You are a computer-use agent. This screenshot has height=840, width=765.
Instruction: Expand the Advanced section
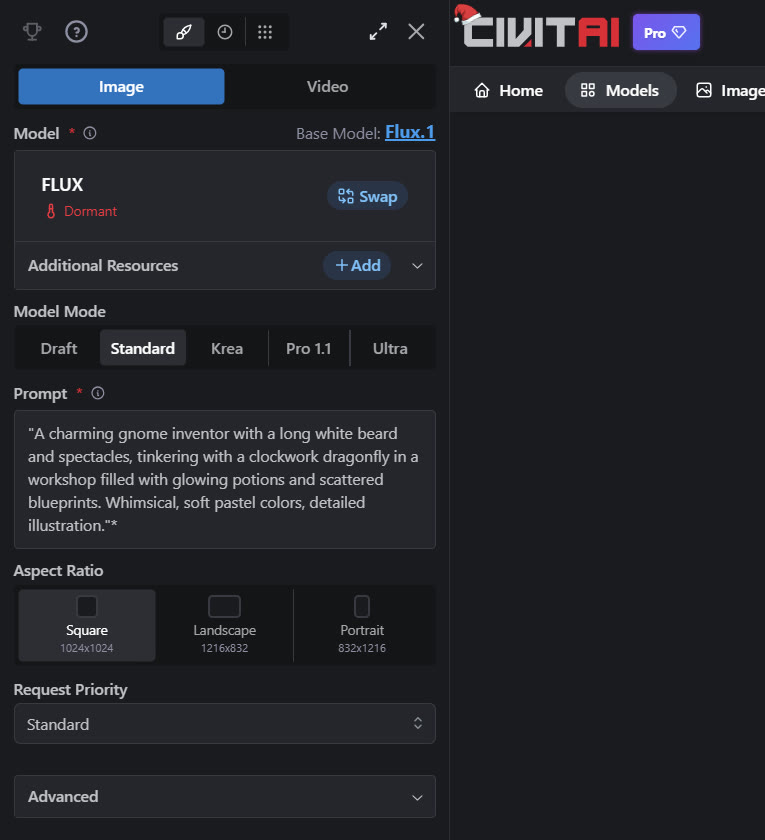225,797
